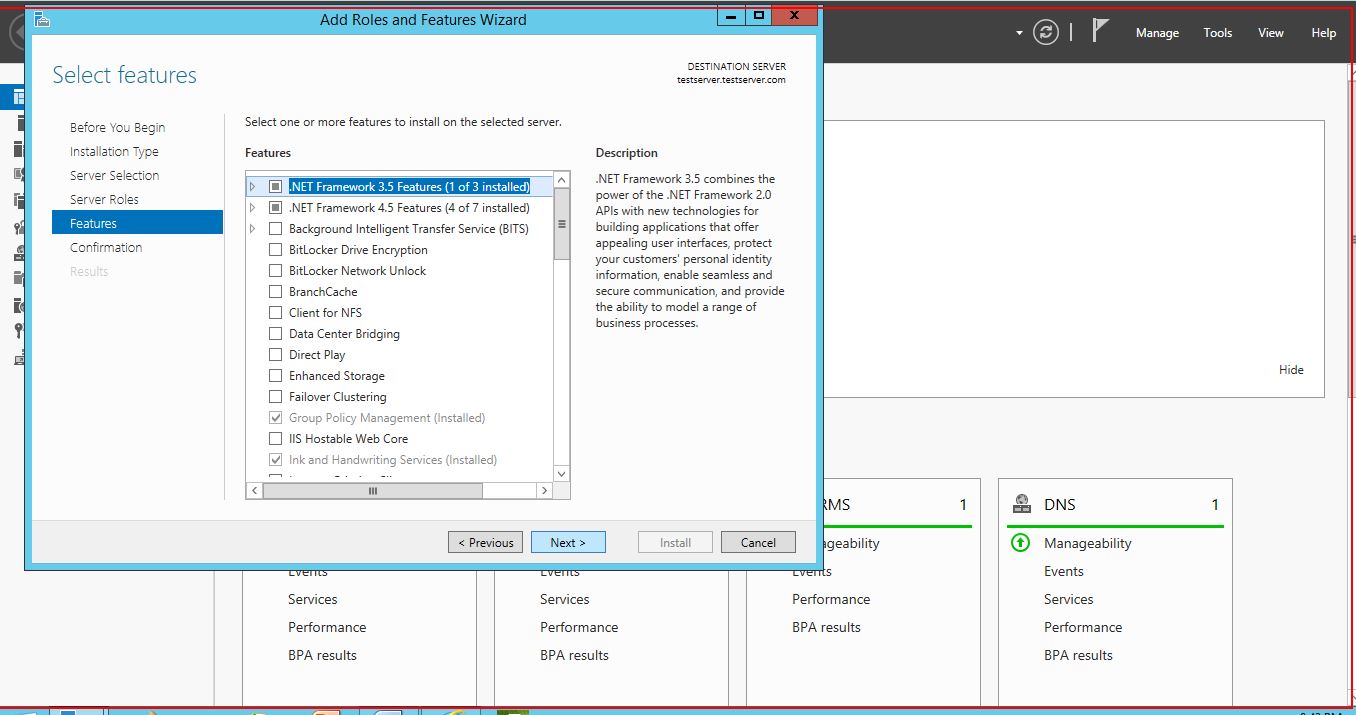Check the BitLocker Drive Encryption checkbox
This screenshot has width=1356, height=715.
276,250
